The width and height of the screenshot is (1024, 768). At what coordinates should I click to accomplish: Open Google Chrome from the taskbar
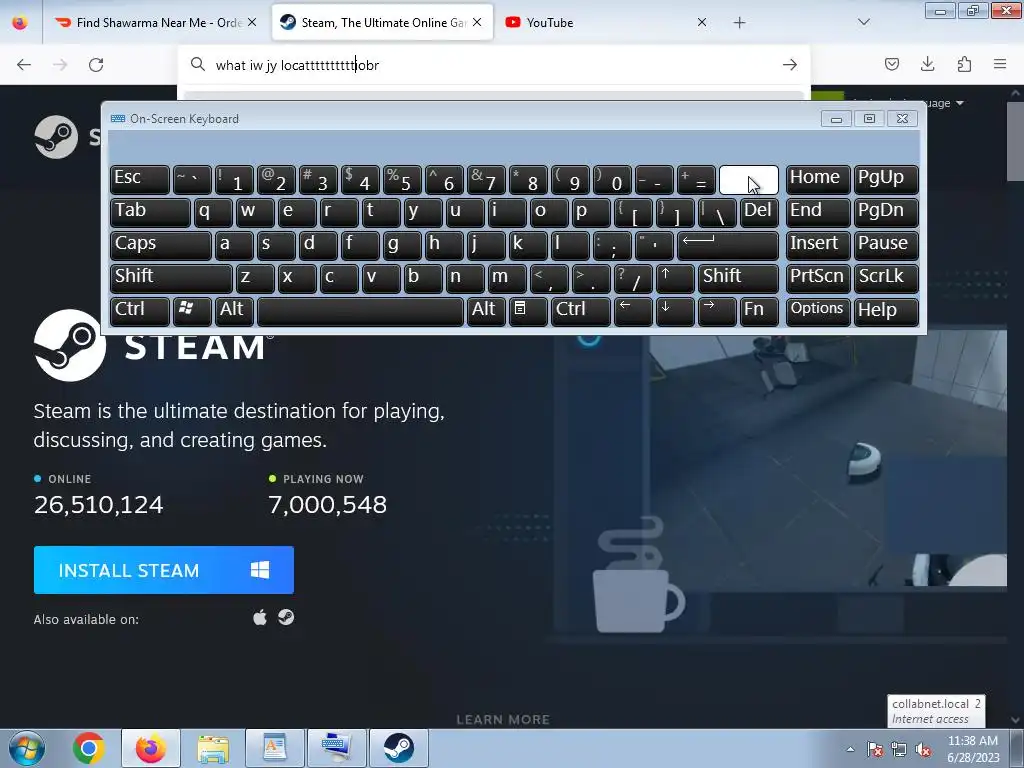89,748
